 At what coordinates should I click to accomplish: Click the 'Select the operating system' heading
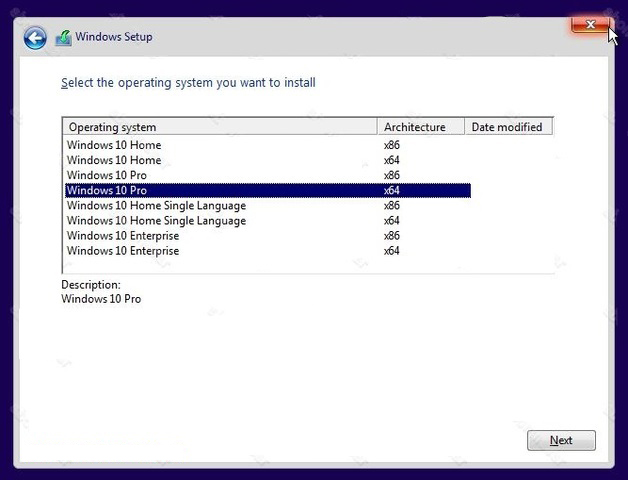[188, 83]
